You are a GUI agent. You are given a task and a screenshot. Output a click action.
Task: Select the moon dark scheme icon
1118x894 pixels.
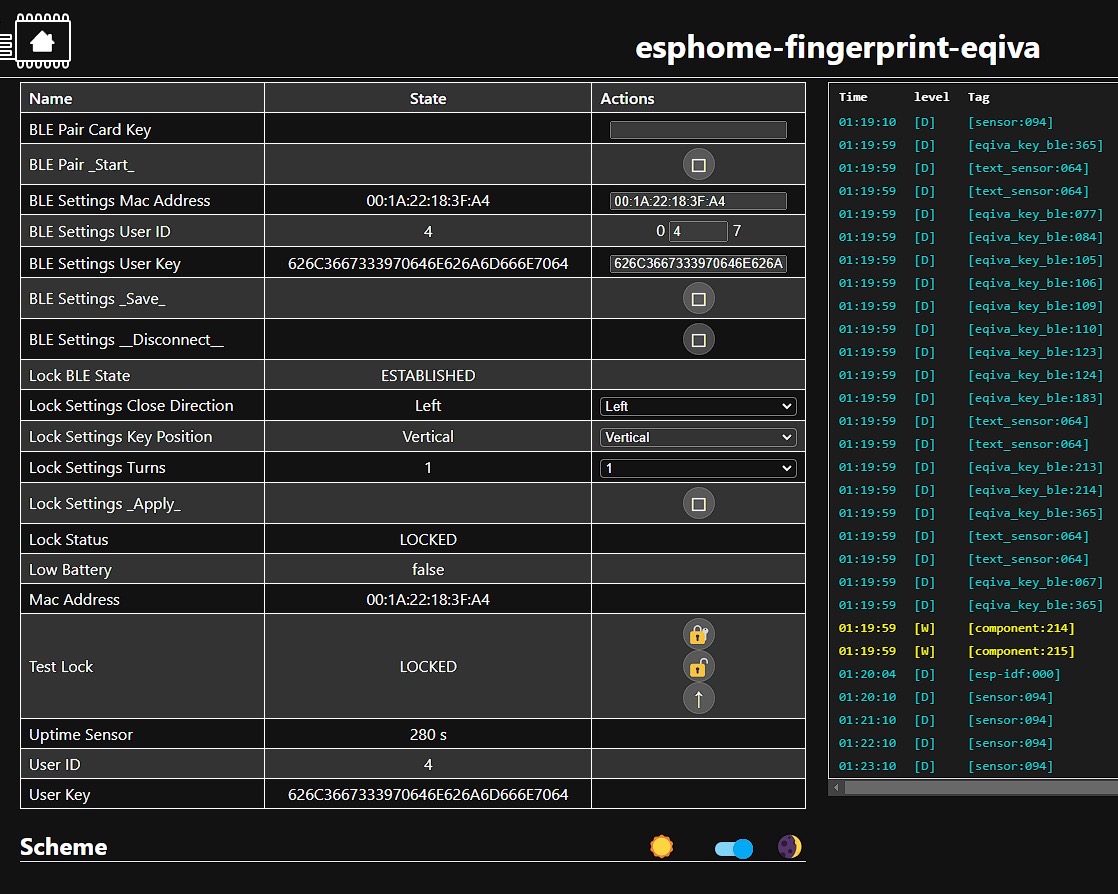(789, 846)
